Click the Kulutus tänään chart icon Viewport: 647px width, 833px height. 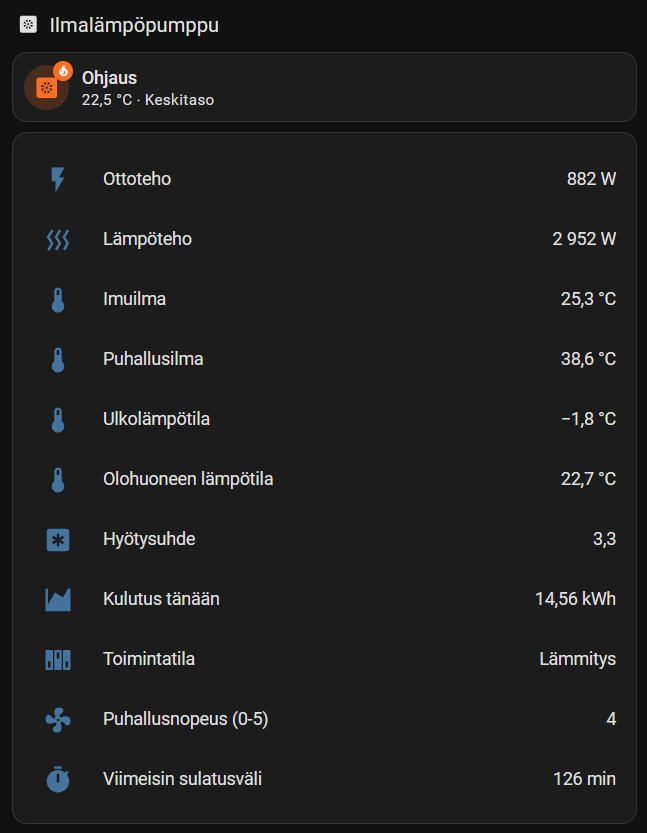58,600
